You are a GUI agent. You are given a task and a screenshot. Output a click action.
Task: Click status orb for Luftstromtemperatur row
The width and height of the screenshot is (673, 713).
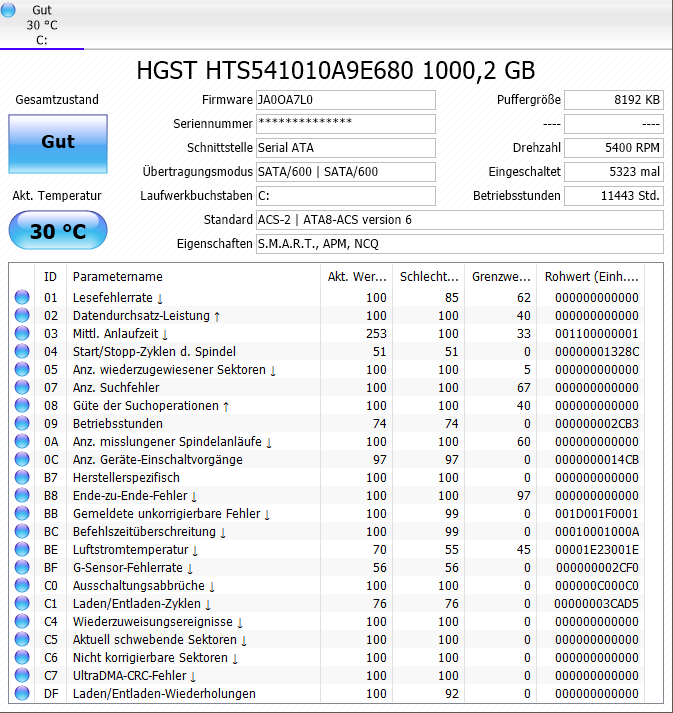click(x=22, y=549)
